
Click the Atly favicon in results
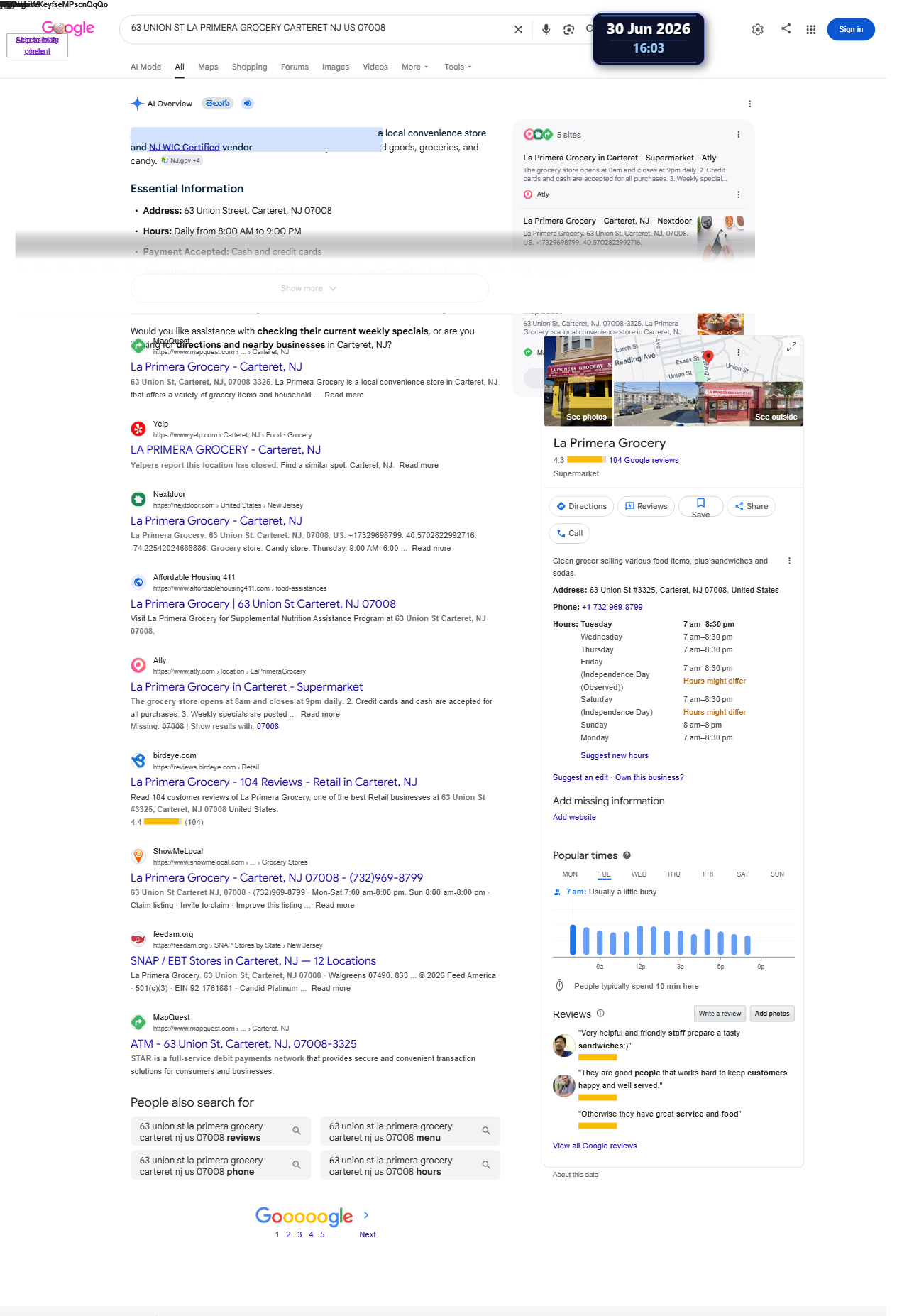(138, 665)
